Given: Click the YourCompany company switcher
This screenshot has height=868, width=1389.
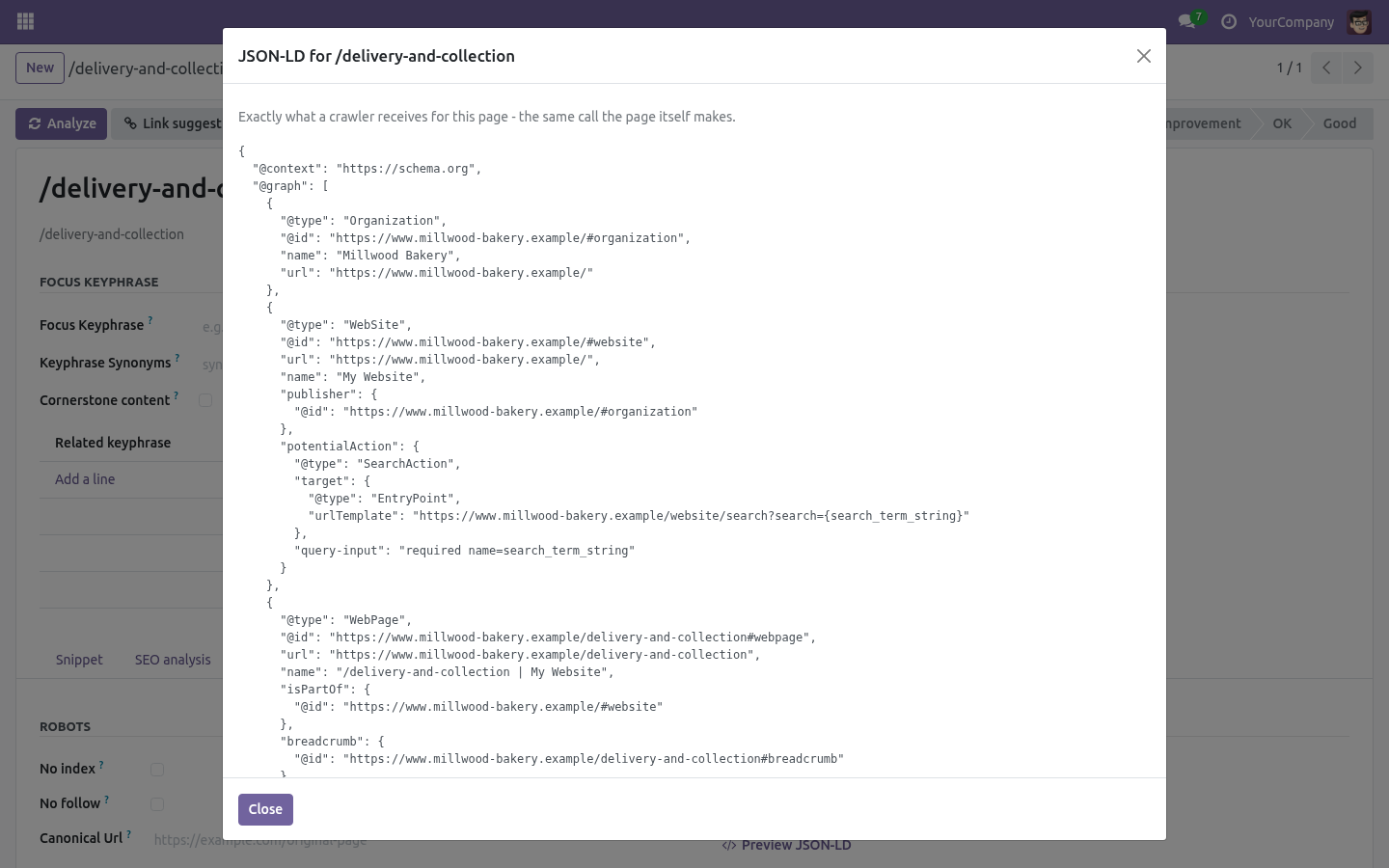Looking at the screenshot, I should 1291,21.
